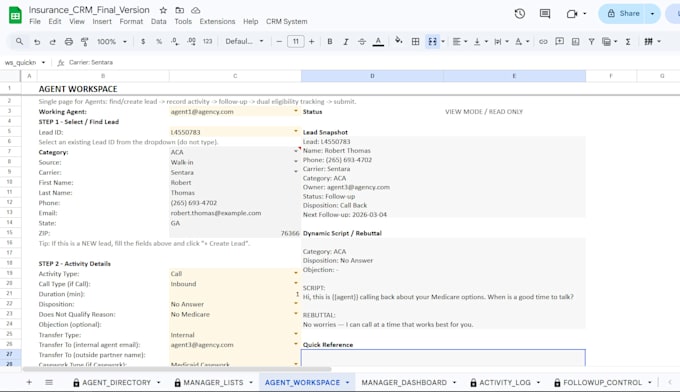
Task: Open the fill color picker
Action: (x=399, y=41)
